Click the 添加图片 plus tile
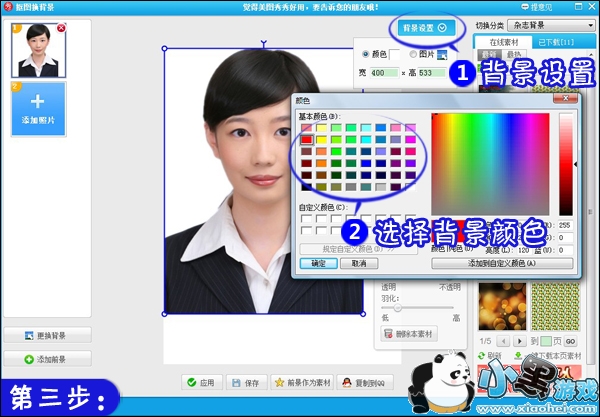Viewport: 600px width, 417px height. [x=37, y=108]
